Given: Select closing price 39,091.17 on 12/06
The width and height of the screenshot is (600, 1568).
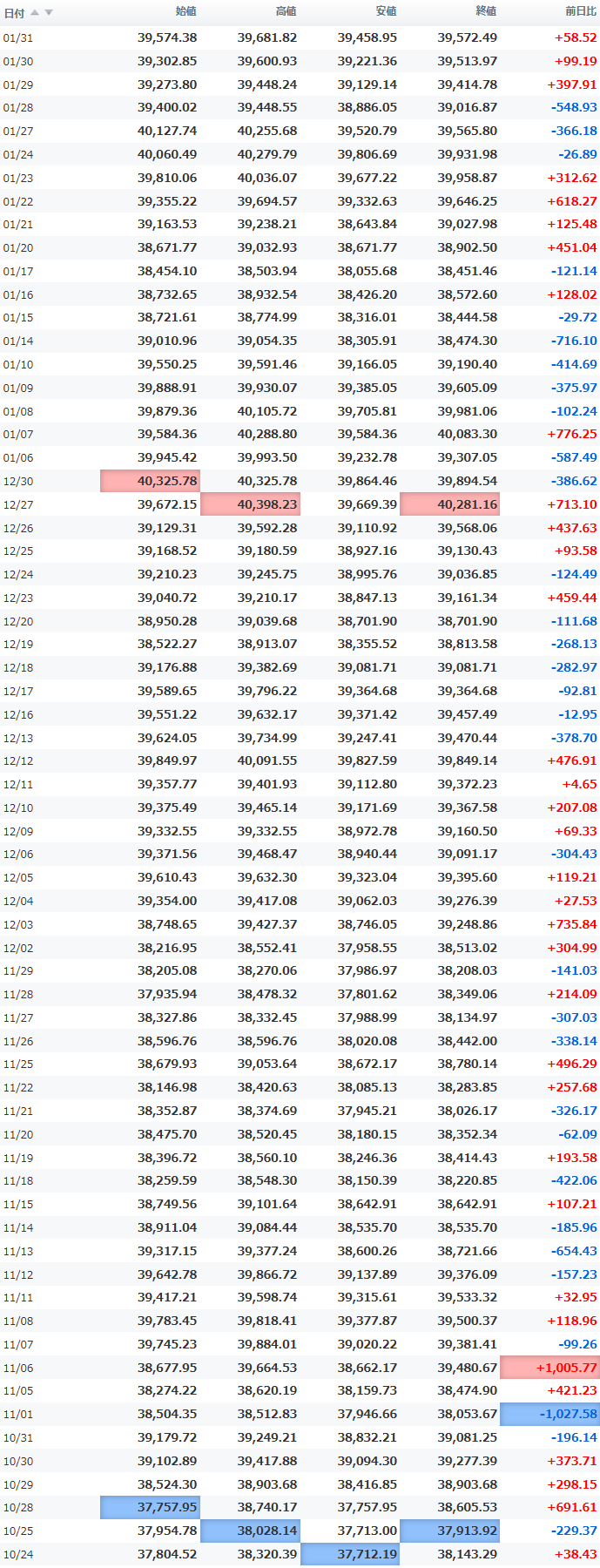Looking at the screenshot, I should click(x=468, y=855).
